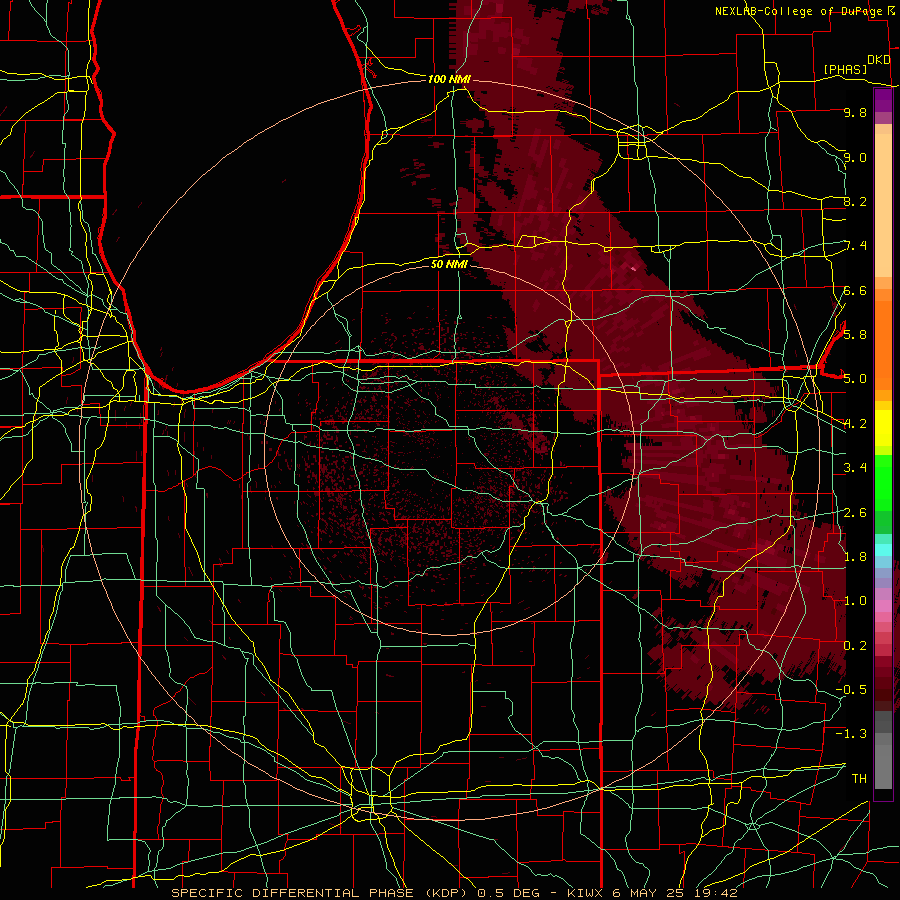
Task: Click the 5.0 scale value
Action: click(855, 379)
